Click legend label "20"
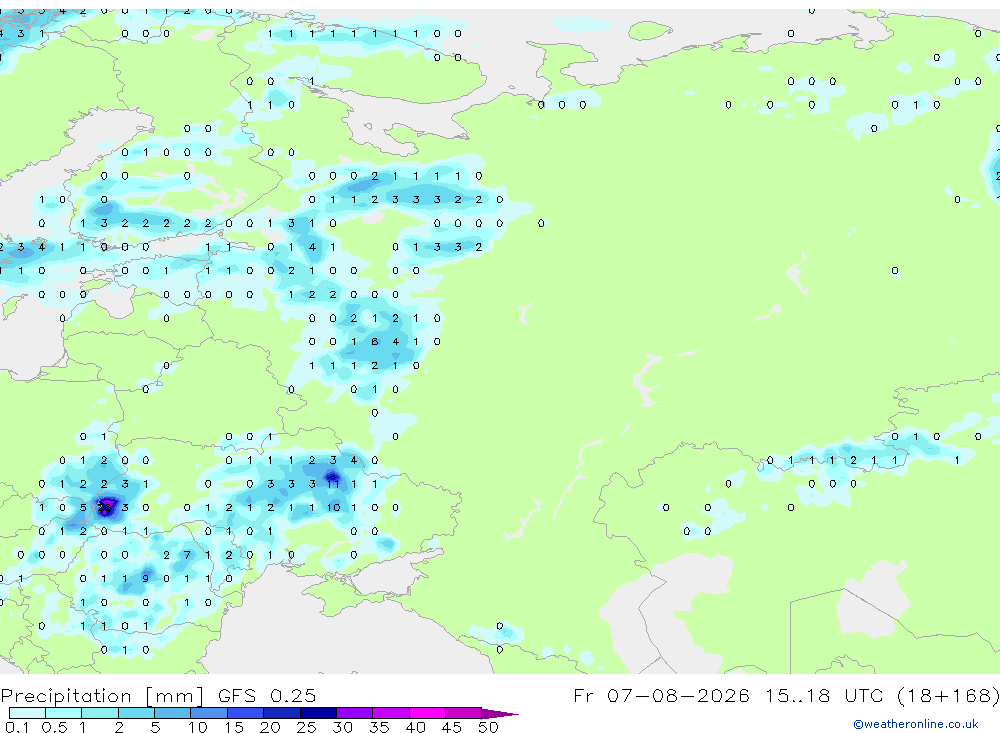1000x733 pixels. coord(270,727)
